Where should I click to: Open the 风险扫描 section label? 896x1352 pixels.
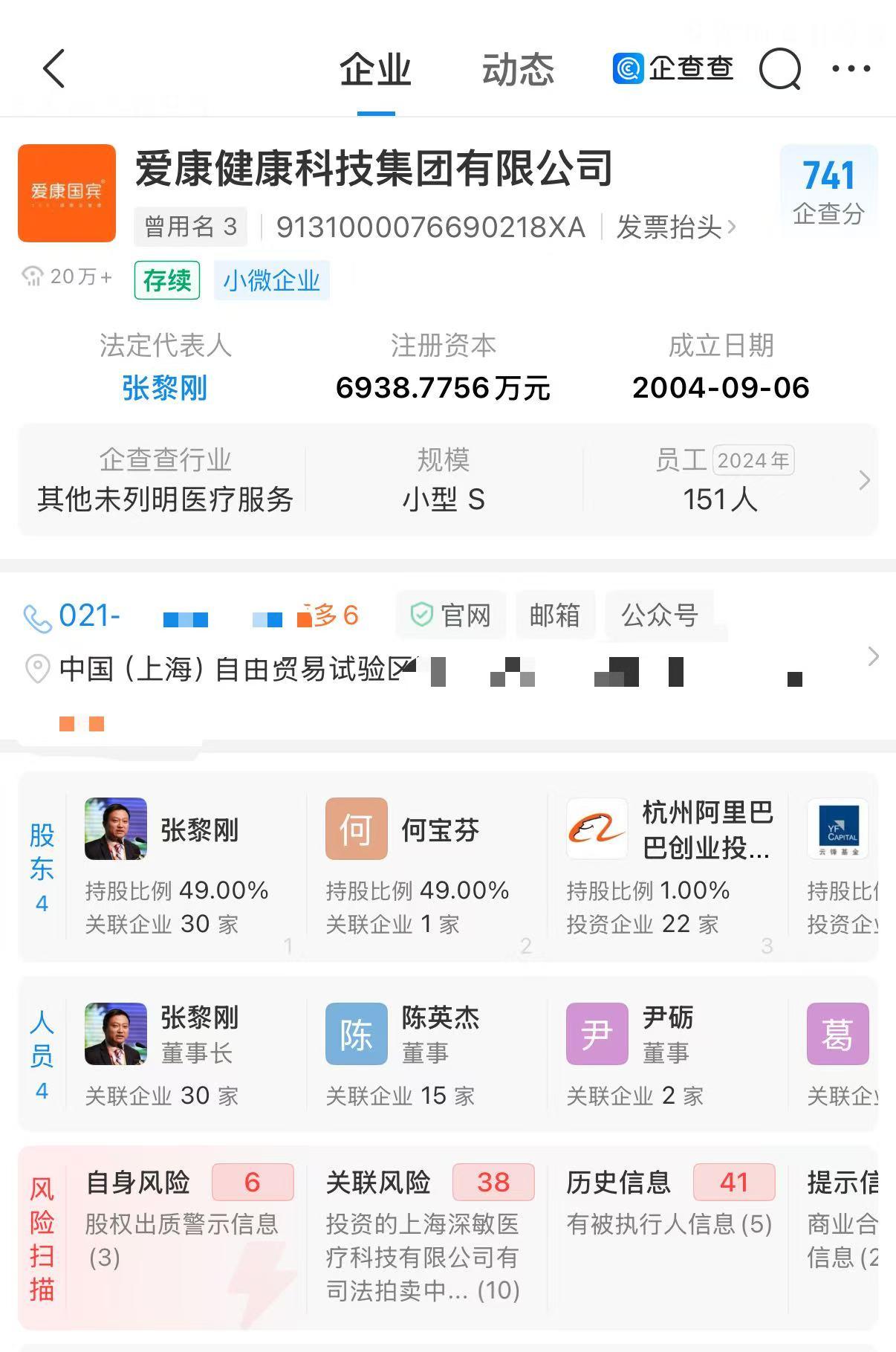point(42,1238)
